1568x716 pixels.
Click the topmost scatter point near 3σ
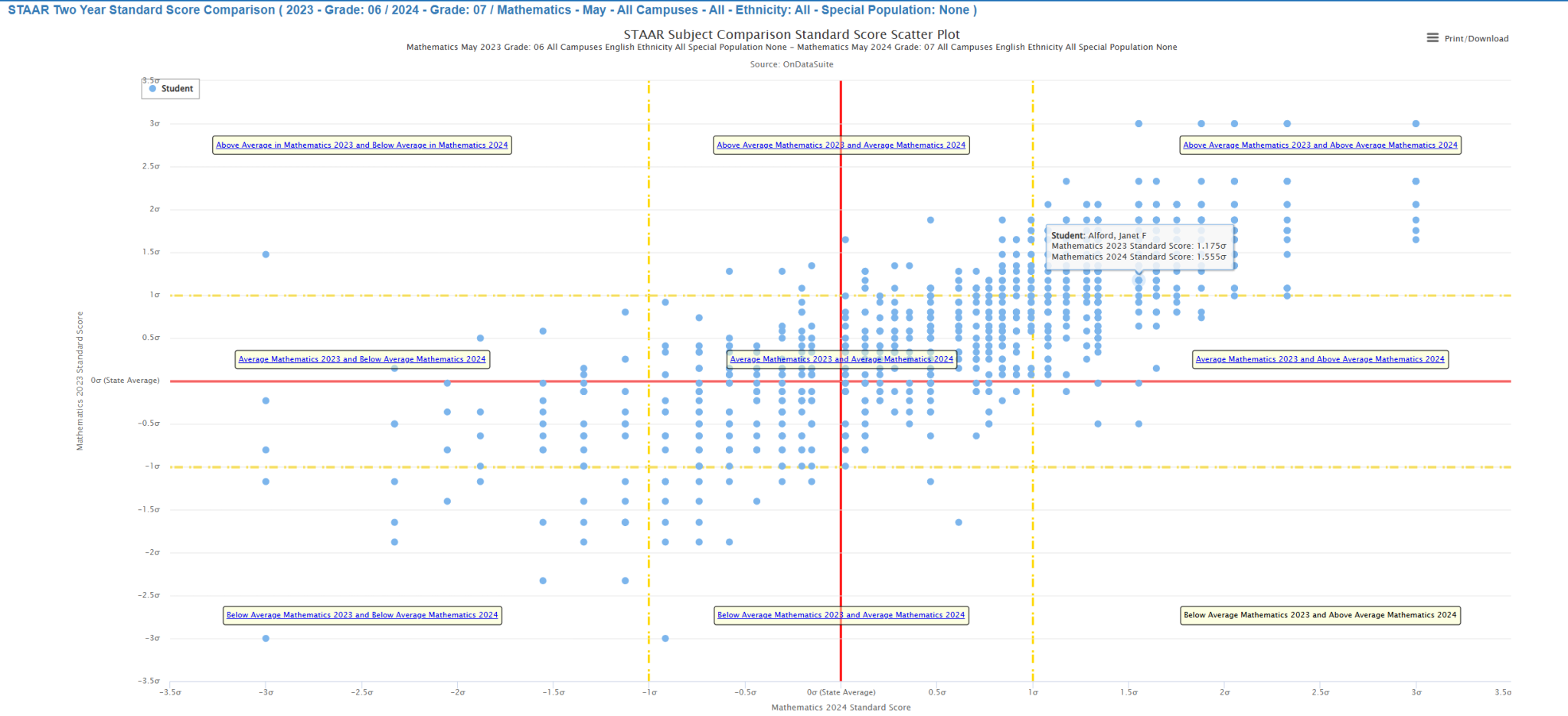(x=1138, y=123)
